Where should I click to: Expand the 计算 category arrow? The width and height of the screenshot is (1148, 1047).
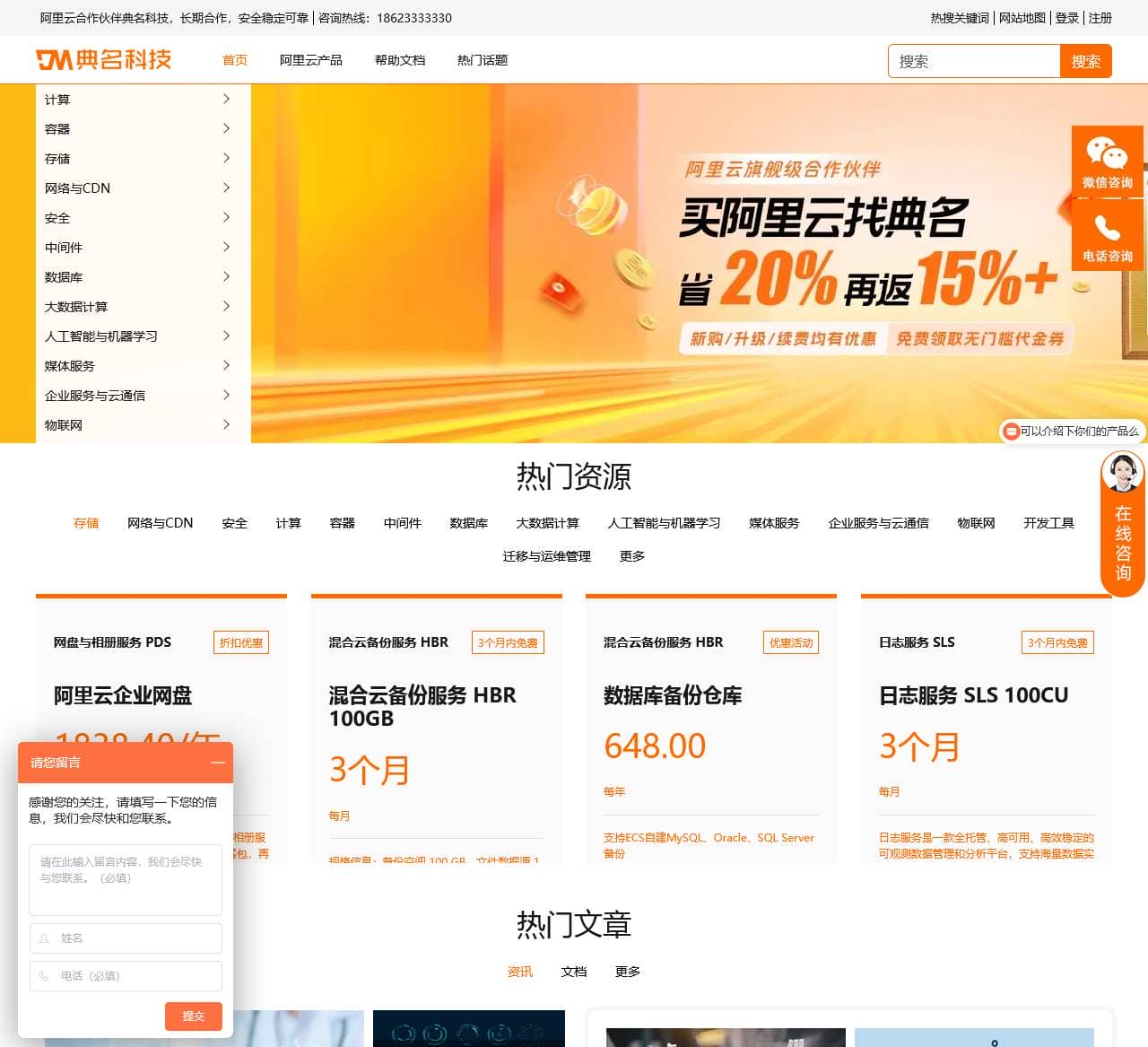(x=226, y=99)
